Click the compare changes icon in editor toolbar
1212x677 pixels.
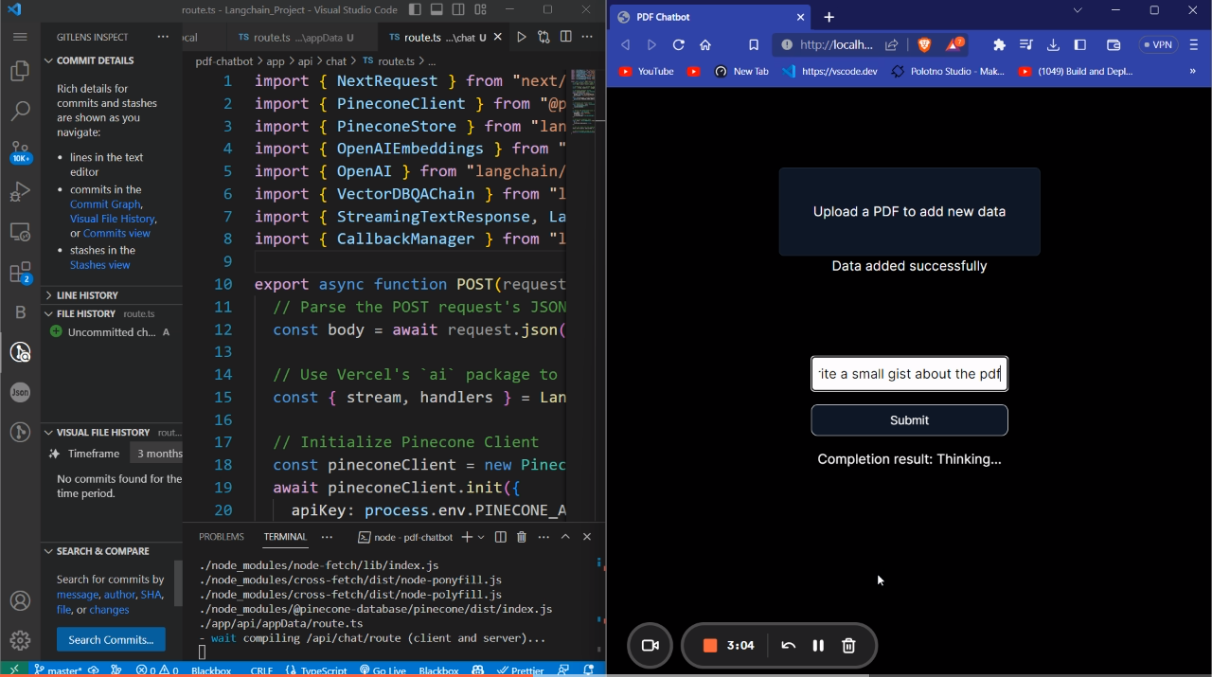pos(544,37)
